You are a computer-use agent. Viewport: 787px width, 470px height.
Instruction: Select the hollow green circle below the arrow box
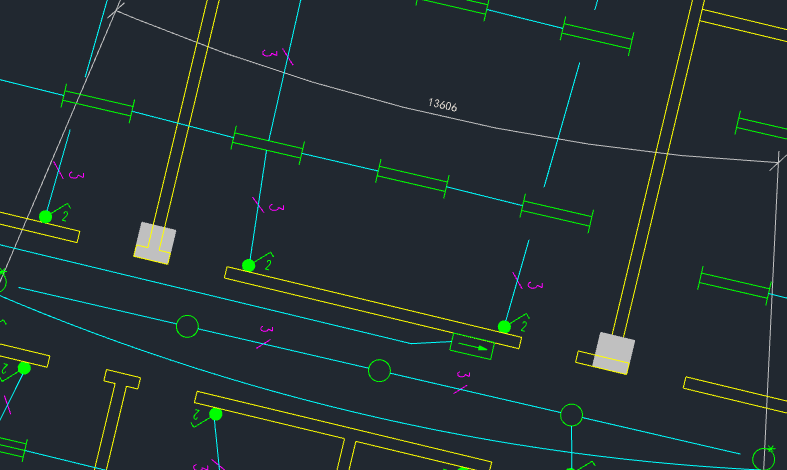tap(379, 371)
